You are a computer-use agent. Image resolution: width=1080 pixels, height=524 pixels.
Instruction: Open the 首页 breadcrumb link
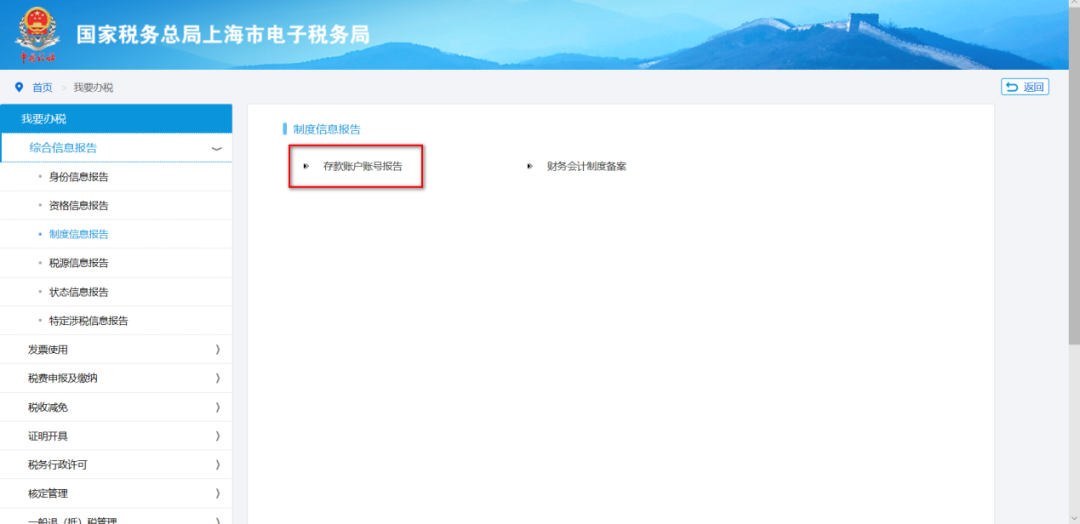click(x=42, y=87)
